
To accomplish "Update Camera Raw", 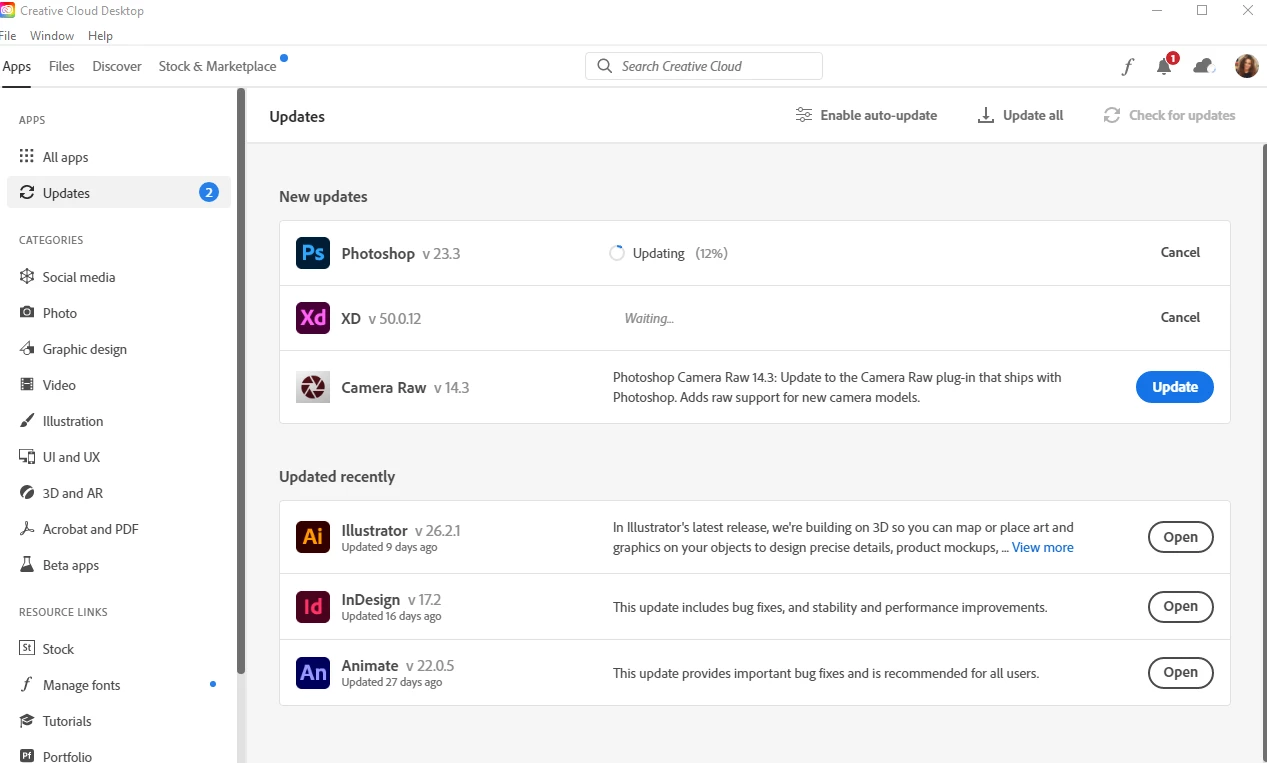I will (x=1175, y=387).
